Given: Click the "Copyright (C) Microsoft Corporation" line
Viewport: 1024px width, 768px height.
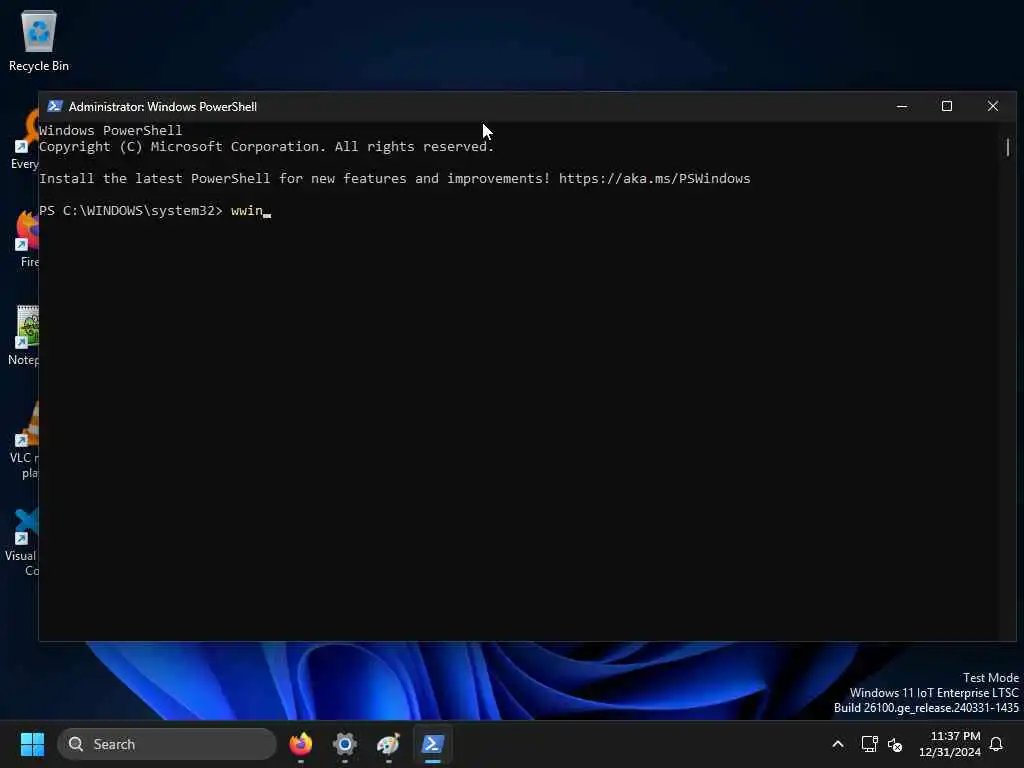Looking at the screenshot, I should [266, 146].
